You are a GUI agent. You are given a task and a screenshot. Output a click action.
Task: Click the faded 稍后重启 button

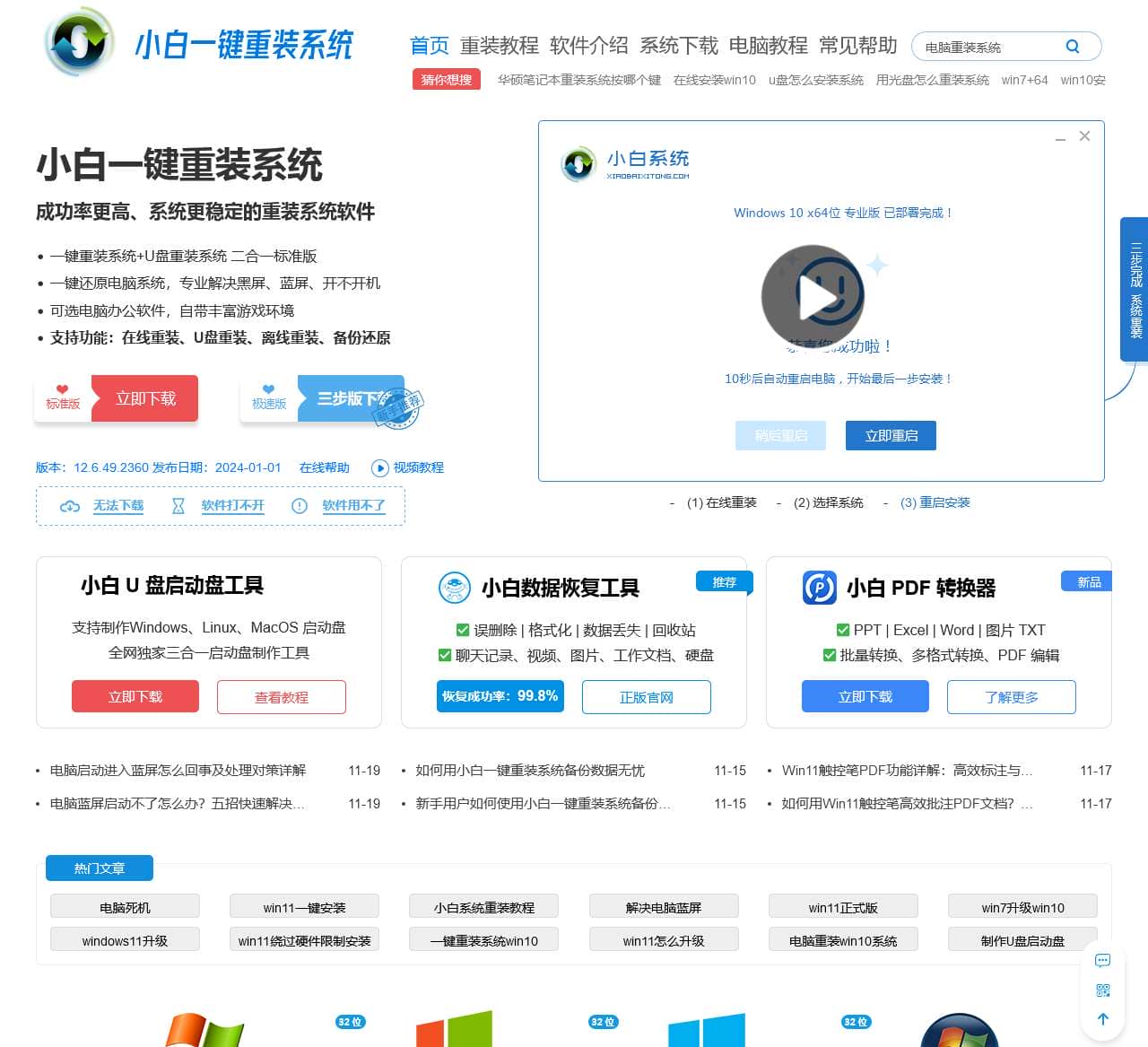[781, 435]
